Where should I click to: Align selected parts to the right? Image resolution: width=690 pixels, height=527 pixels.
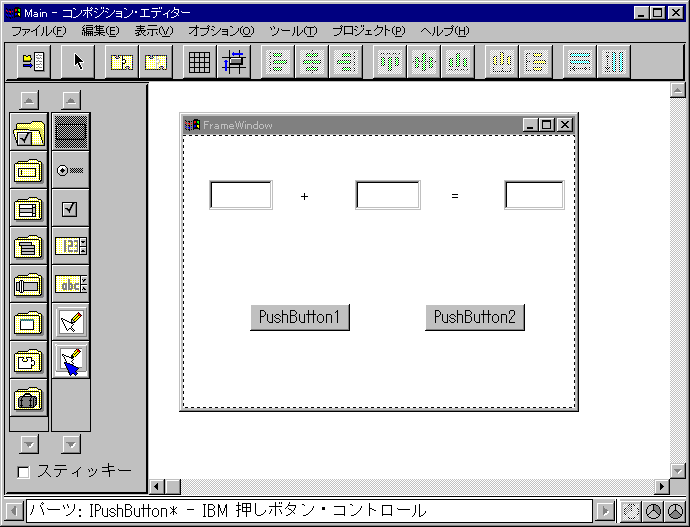pos(346,62)
